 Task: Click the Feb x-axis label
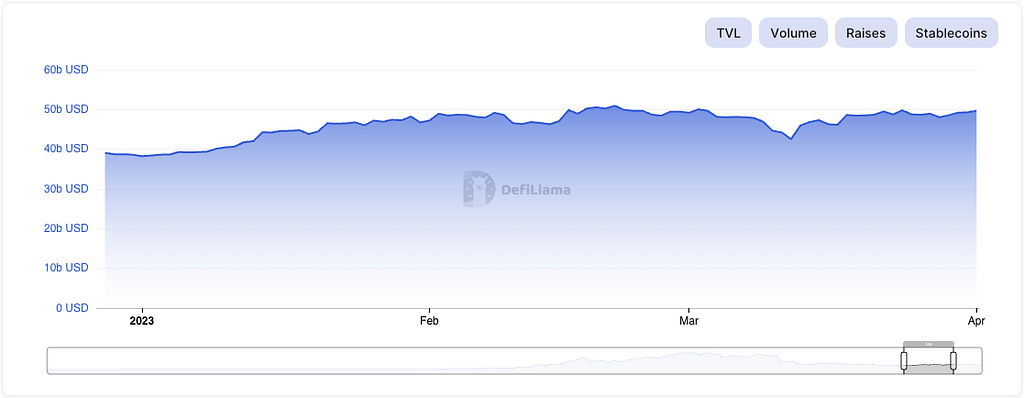click(x=429, y=321)
